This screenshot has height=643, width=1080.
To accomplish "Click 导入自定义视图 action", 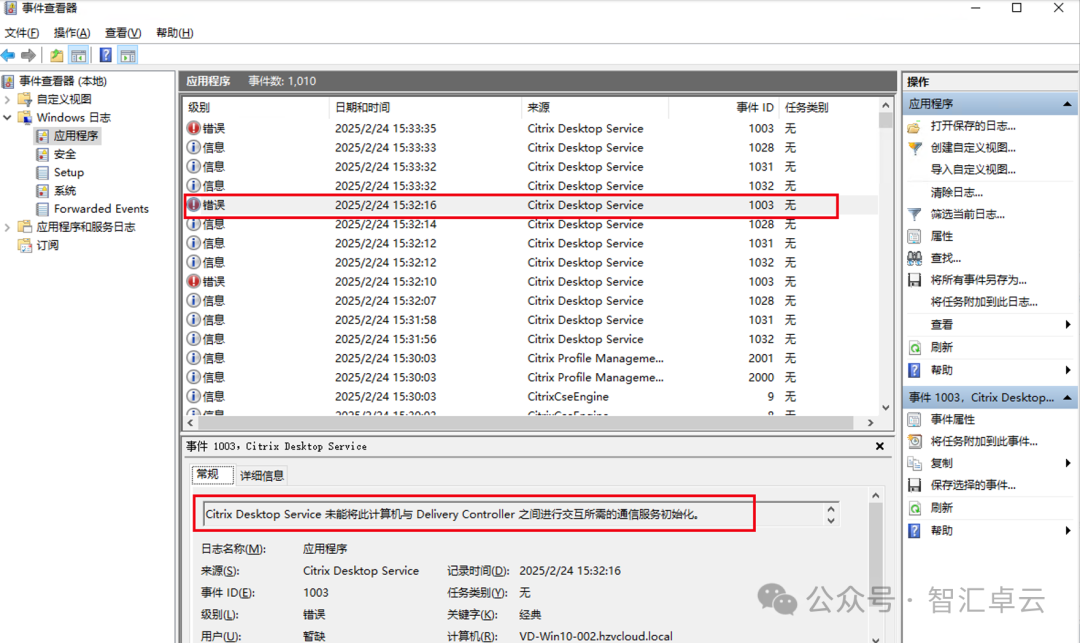I will pos(973,169).
